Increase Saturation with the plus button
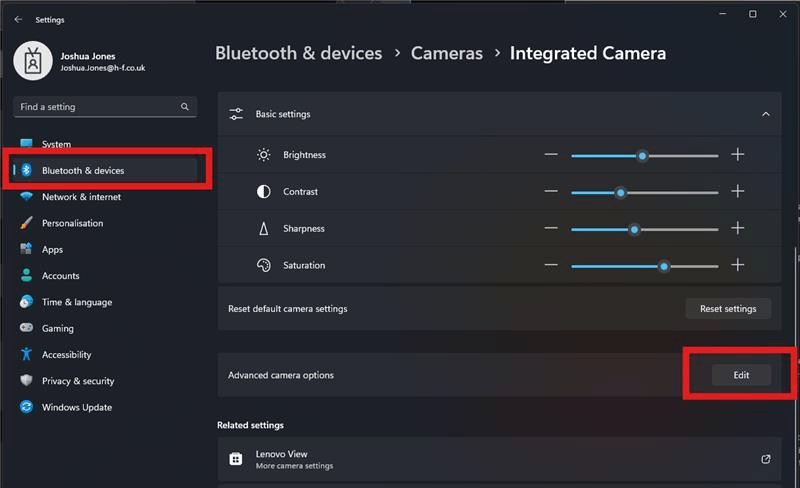The height and width of the screenshot is (488, 800). coord(737,264)
